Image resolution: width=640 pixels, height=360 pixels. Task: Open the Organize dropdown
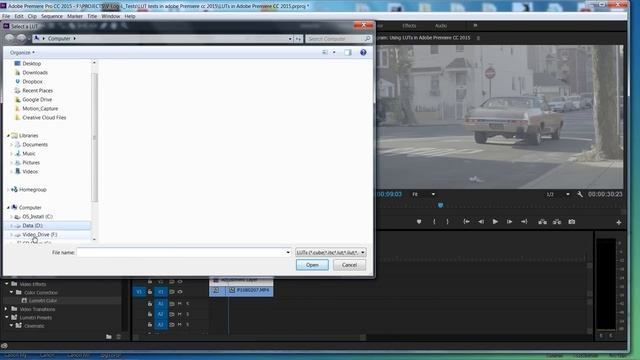(22, 52)
